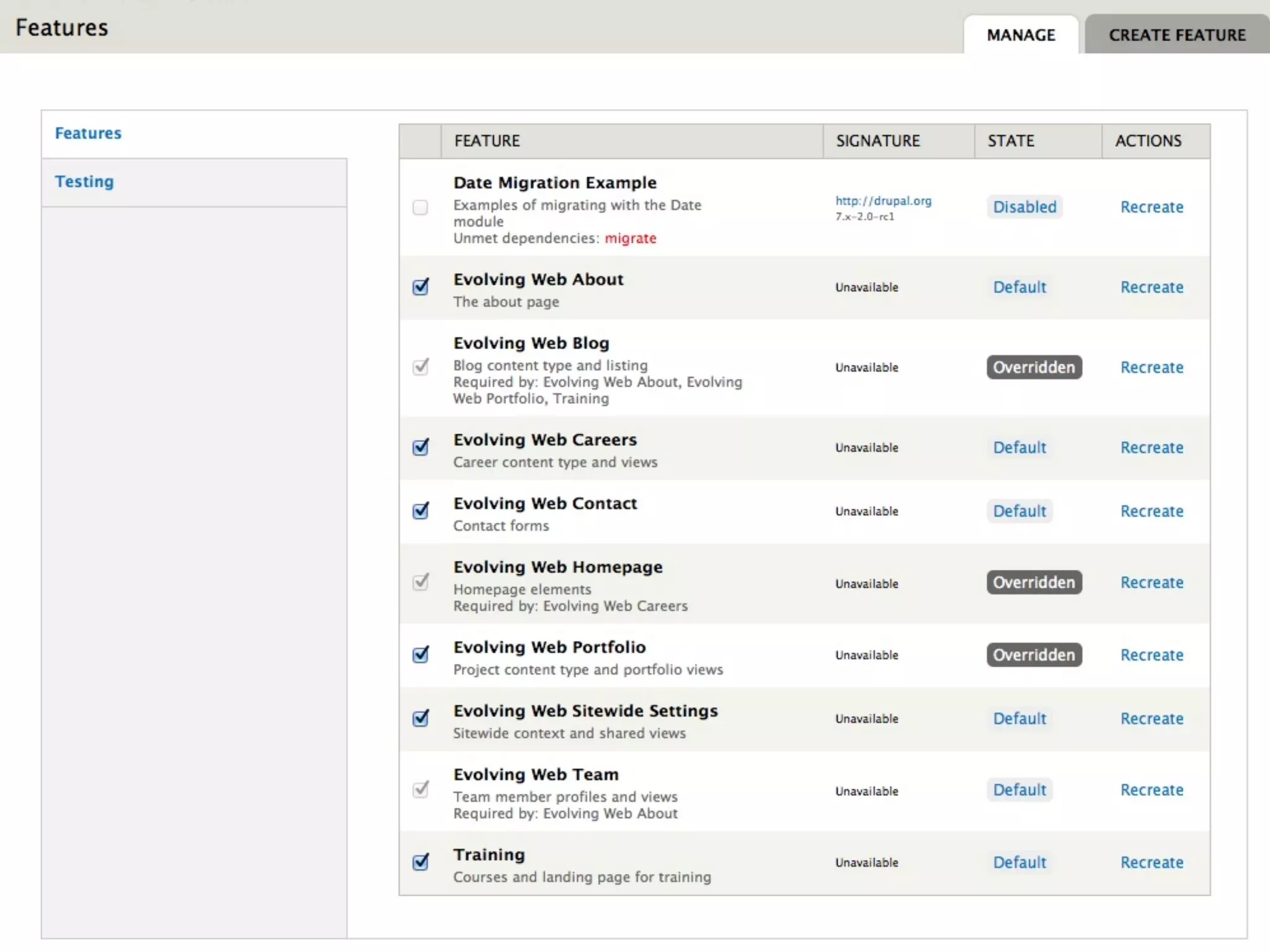Click 'Contact forms' description text

pyautogui.click(x=501, y=526)
